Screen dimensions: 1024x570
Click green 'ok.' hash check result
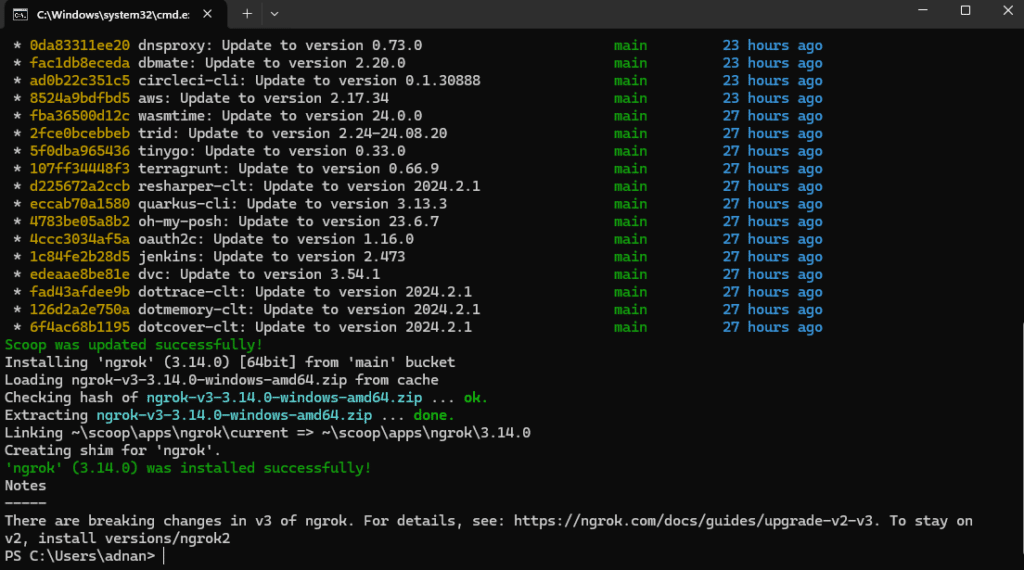(475, 398)
